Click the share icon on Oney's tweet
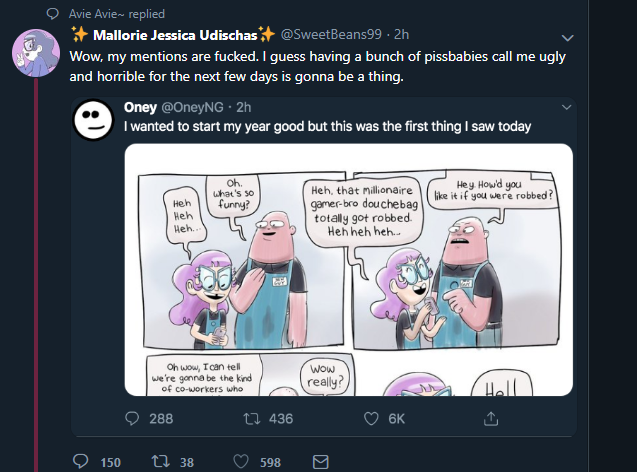Screen dimensions: 637x472 [491, 418]
